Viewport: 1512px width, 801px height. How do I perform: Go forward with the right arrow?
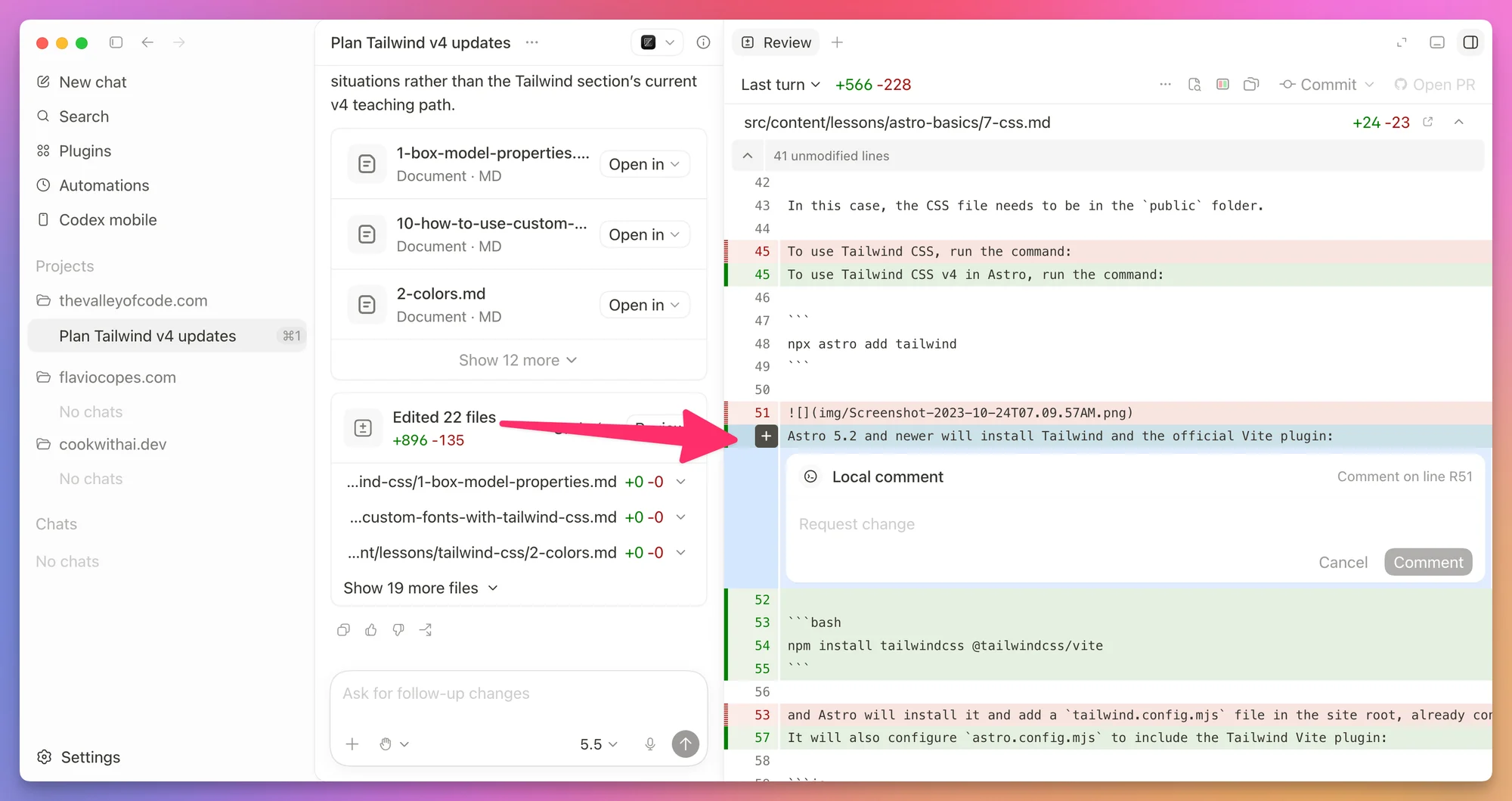click(x=179, y=42)
